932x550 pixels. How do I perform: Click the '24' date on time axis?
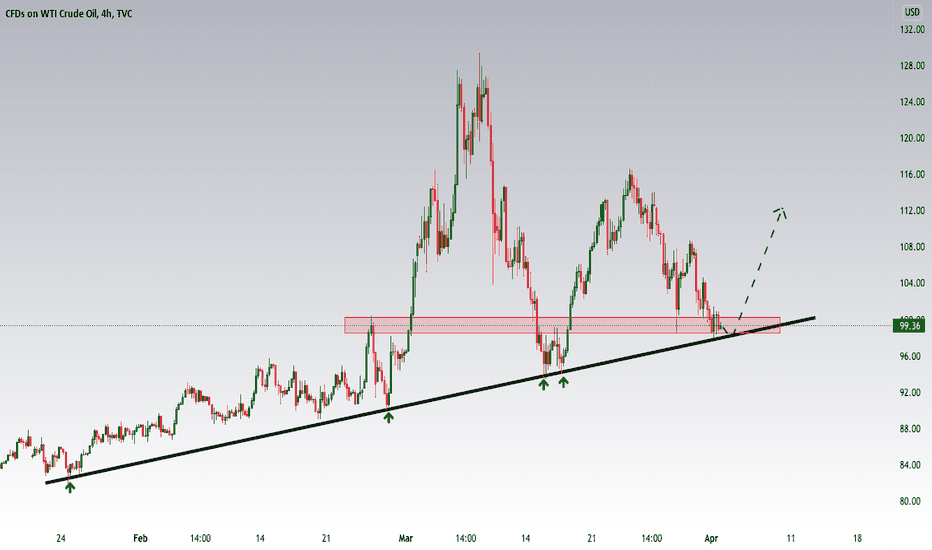click(61, 538)
